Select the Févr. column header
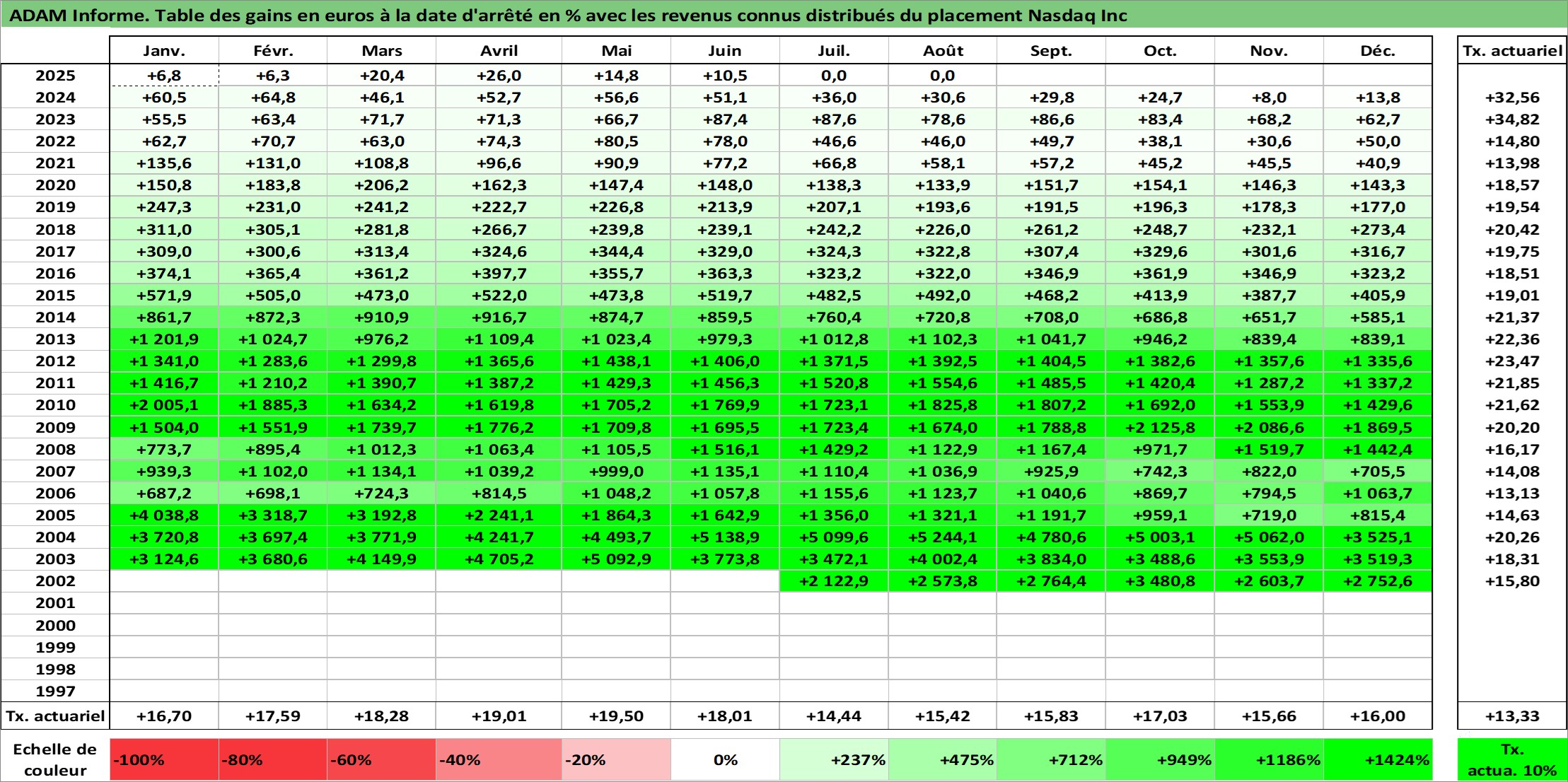 (273, 50)
